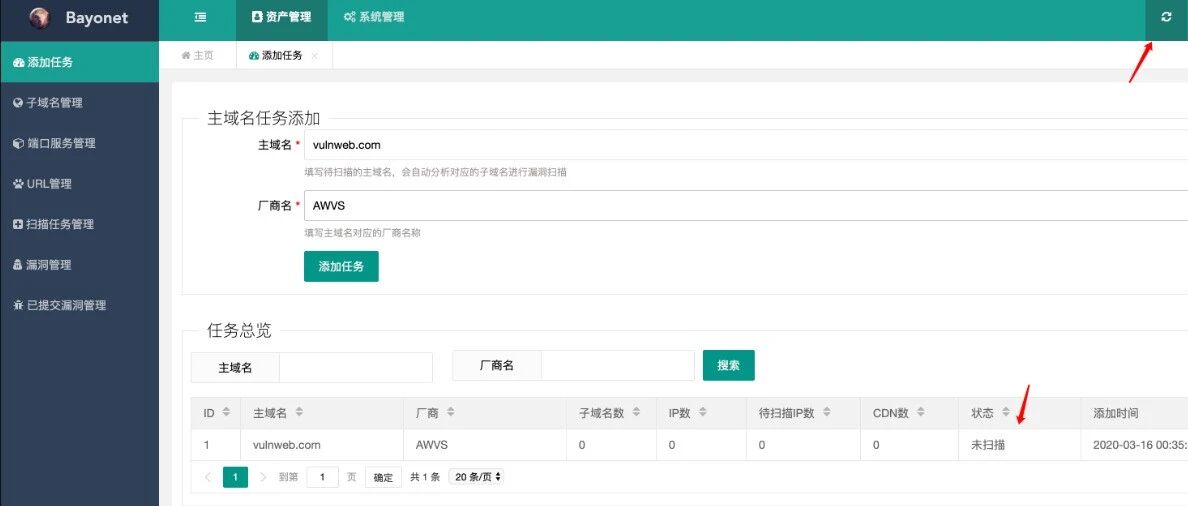This screenshot has width=1188, height=506.
Task: Open 已提交漏洞管理 in the sidebar
Action: point(80,305)
